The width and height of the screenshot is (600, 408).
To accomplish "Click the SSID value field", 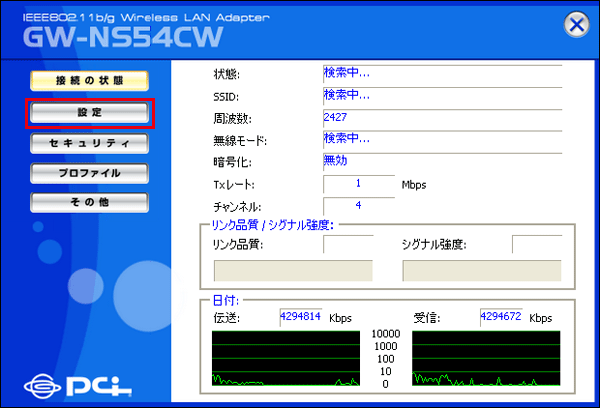I will [x=442, y=96].
